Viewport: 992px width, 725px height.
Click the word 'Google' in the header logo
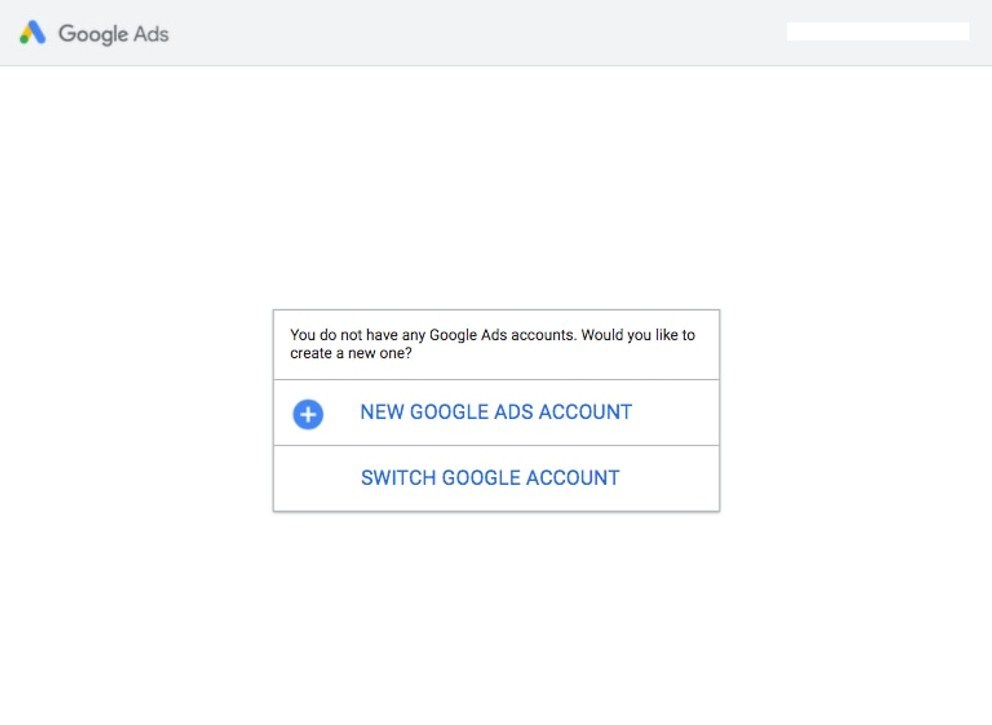coord(93,34)
